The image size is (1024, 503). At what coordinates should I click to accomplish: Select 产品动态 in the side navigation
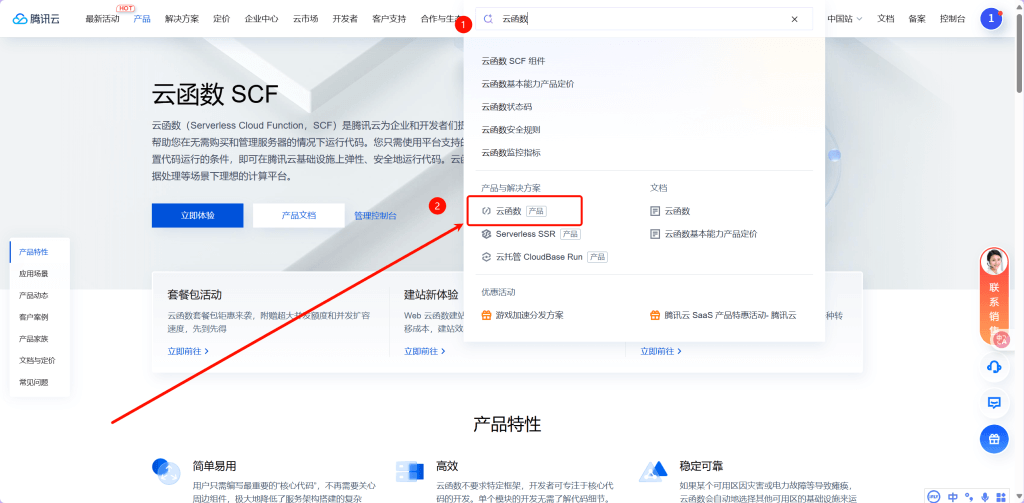[33, 295]
